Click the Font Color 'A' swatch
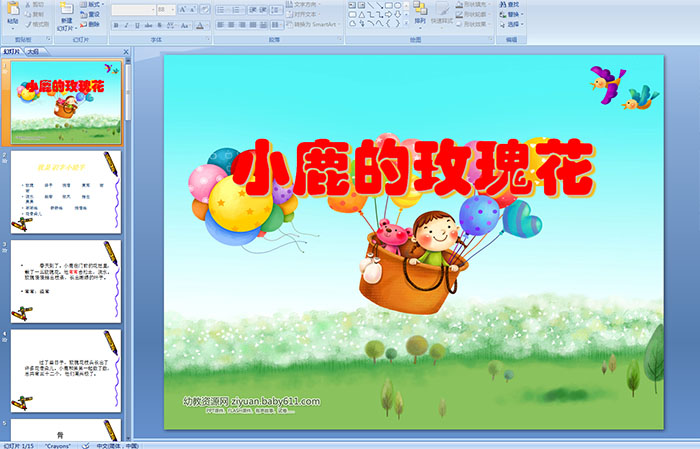Image resolution: width=700 pixels, height=449 pixels. coord(200,25)
